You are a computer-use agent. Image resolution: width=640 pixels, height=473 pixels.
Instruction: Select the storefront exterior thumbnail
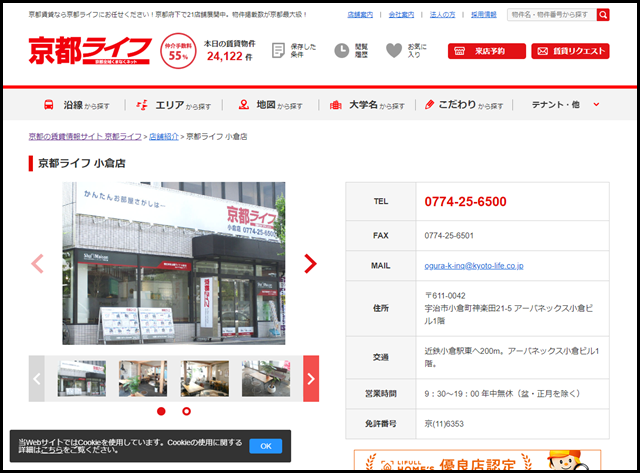click(x=82, y=378)
